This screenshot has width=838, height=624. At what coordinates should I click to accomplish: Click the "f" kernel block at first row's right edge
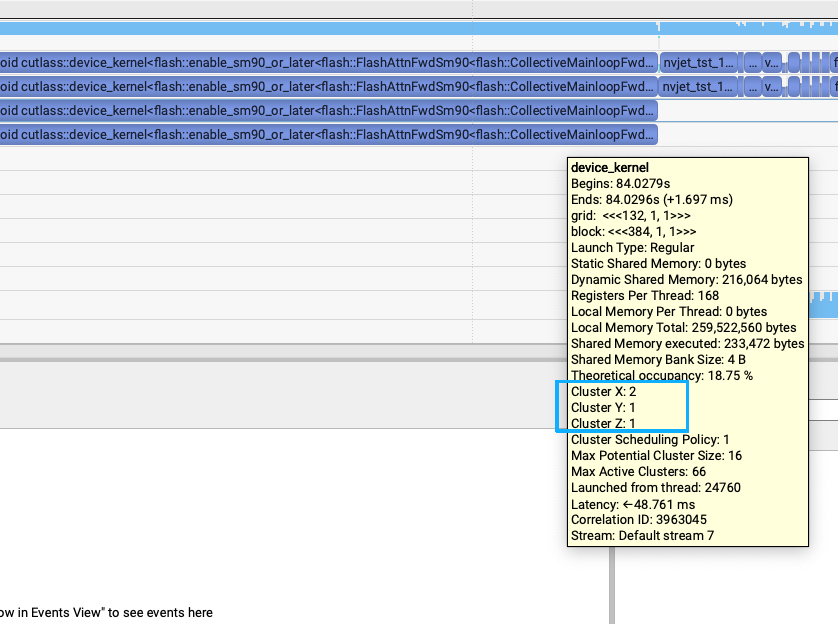pyautogui.click(x=834, y=61)
